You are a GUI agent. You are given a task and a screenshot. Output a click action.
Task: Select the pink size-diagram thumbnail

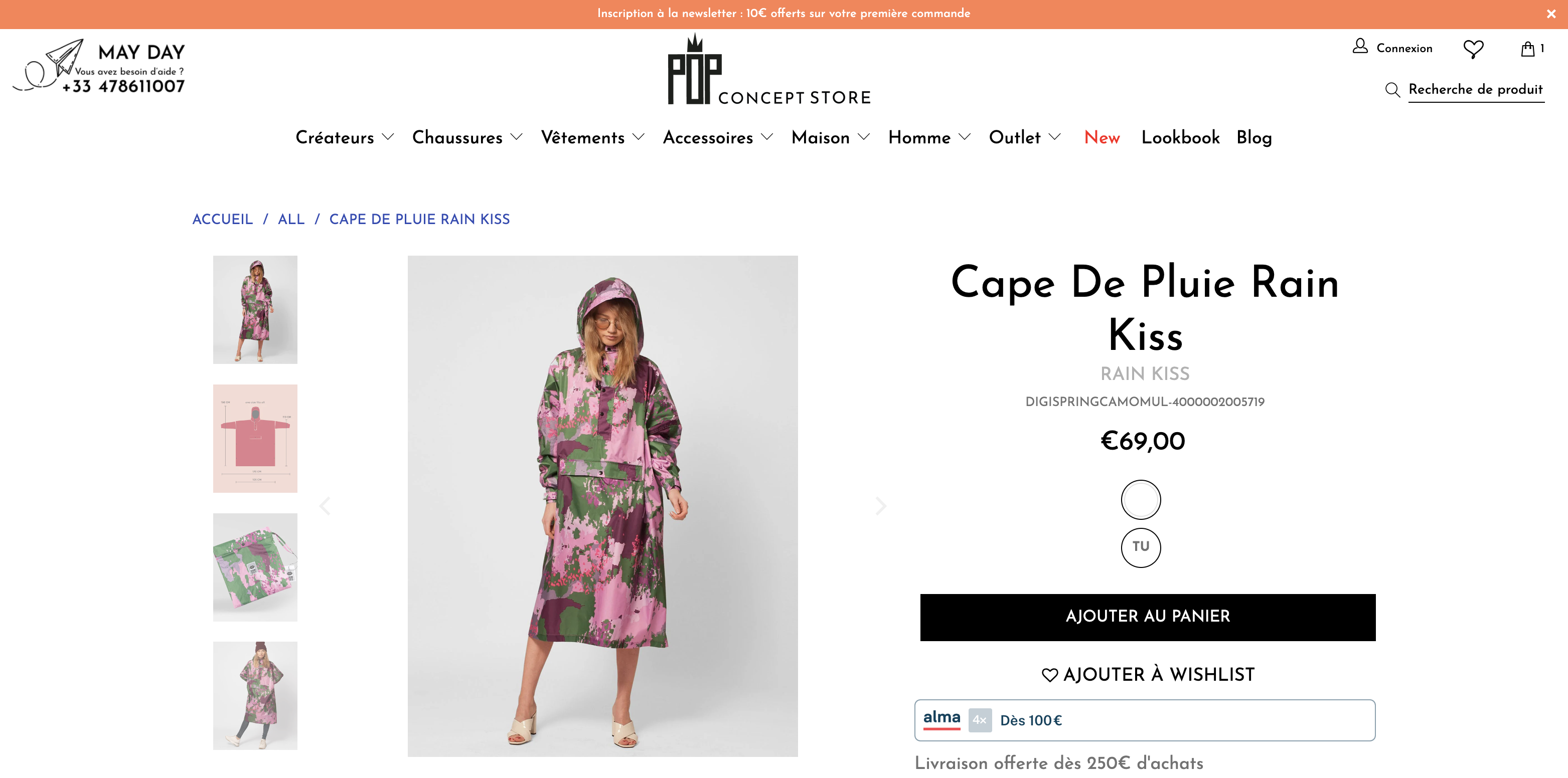coord(255,439)
